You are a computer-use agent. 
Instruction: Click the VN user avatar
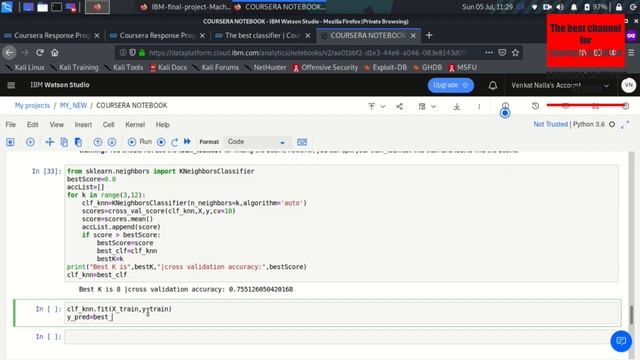tap(629, 85)
